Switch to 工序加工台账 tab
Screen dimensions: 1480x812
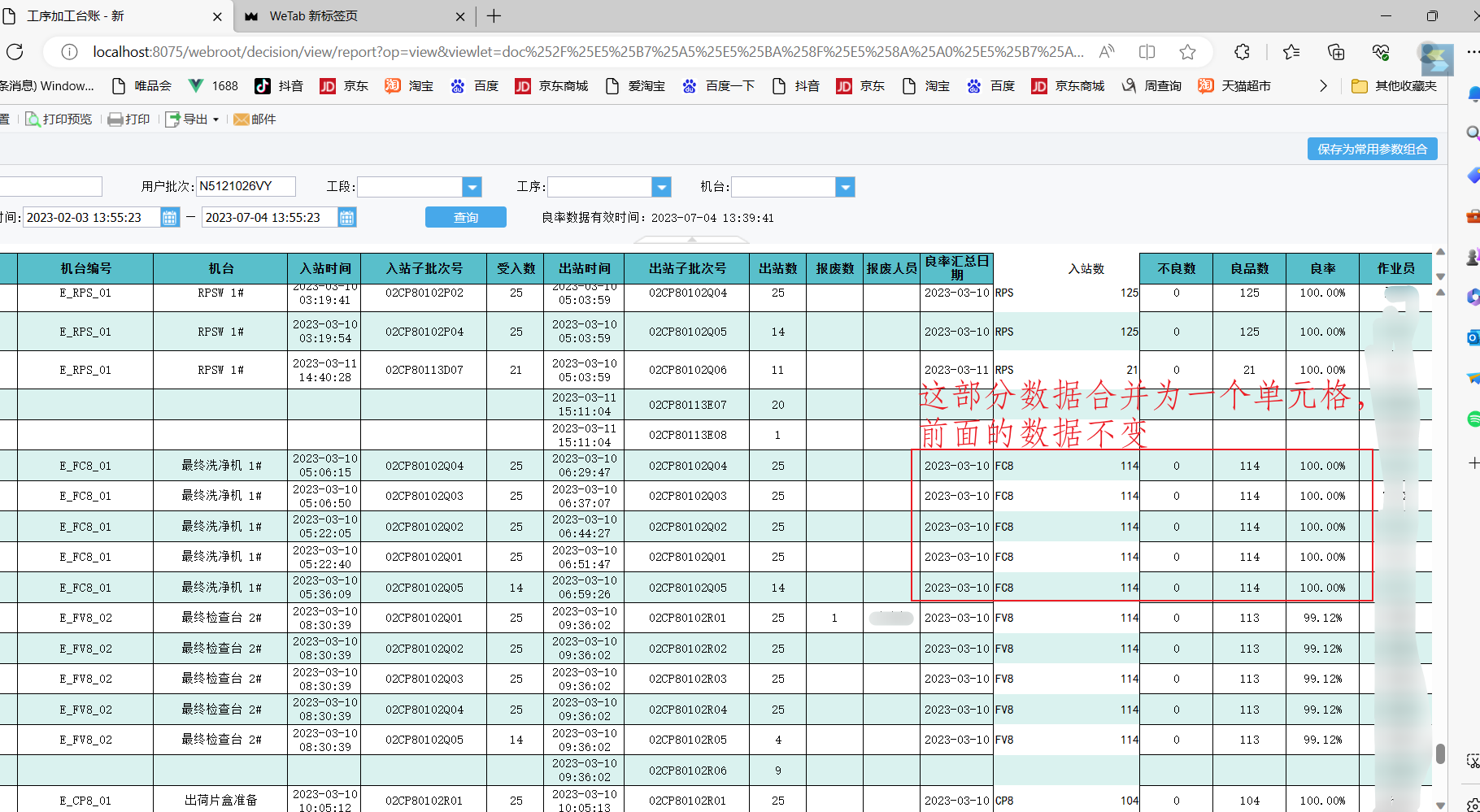115,16
